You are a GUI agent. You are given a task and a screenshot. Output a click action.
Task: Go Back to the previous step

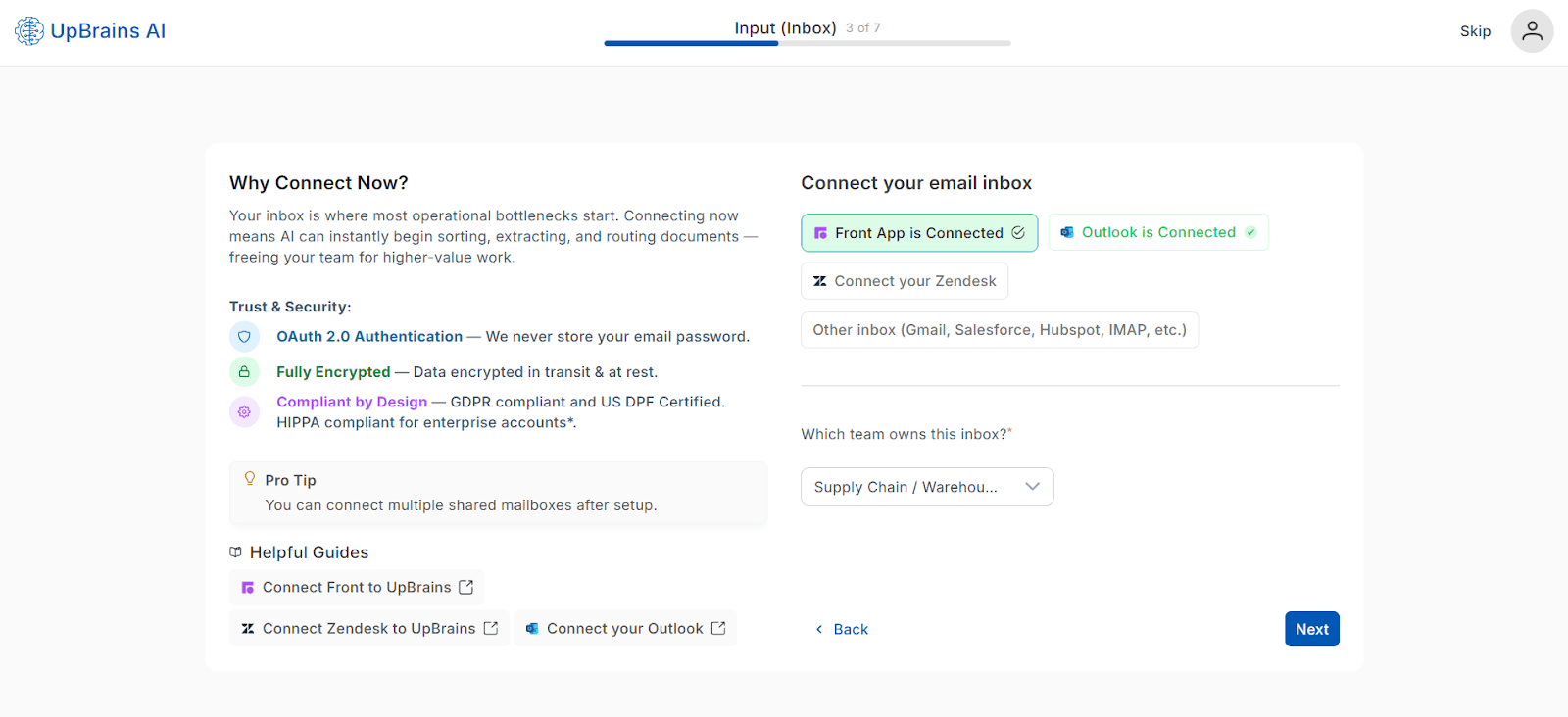tap(842, 629)
